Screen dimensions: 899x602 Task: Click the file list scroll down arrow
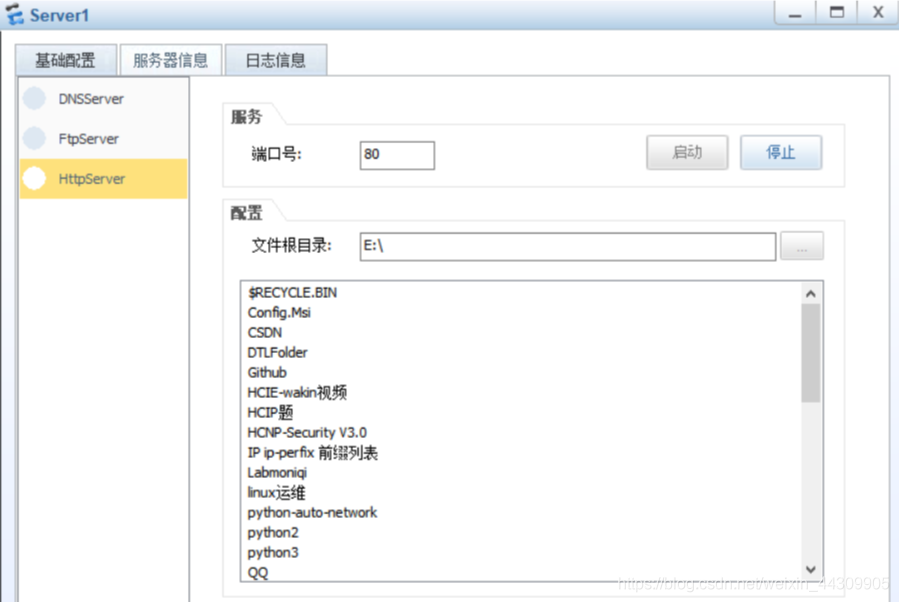coord(810,569)
